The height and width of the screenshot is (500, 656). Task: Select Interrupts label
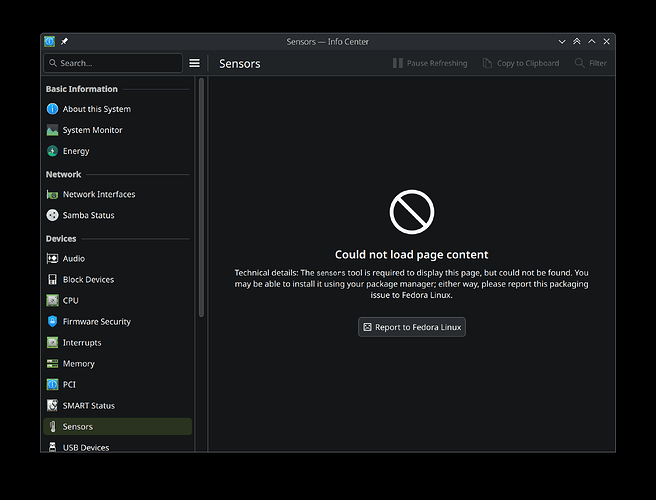click(x=82, y=343)
